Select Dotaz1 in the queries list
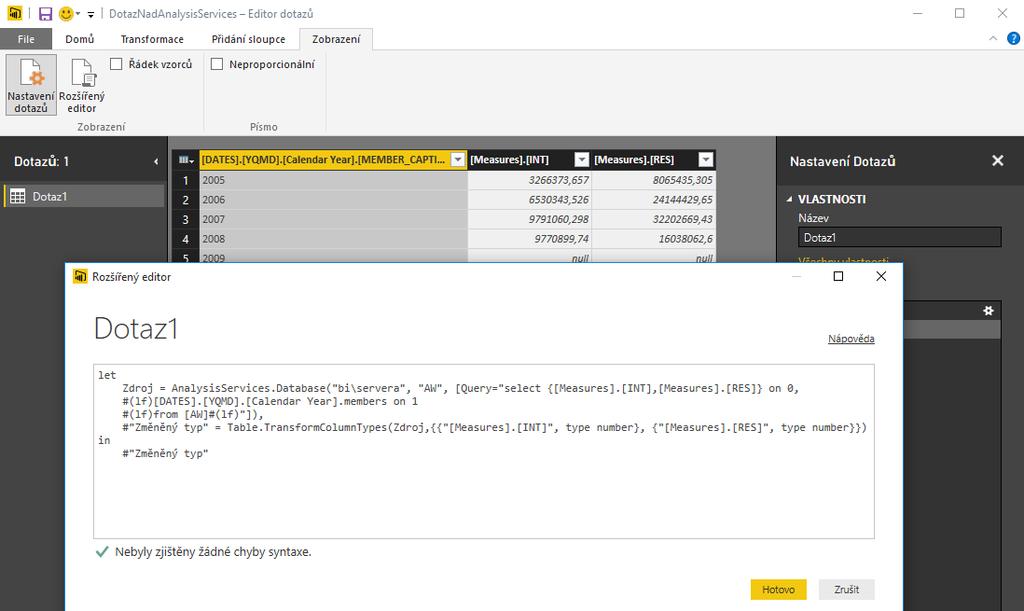Viewport: 1024px width, 611px height. point(84,196)
